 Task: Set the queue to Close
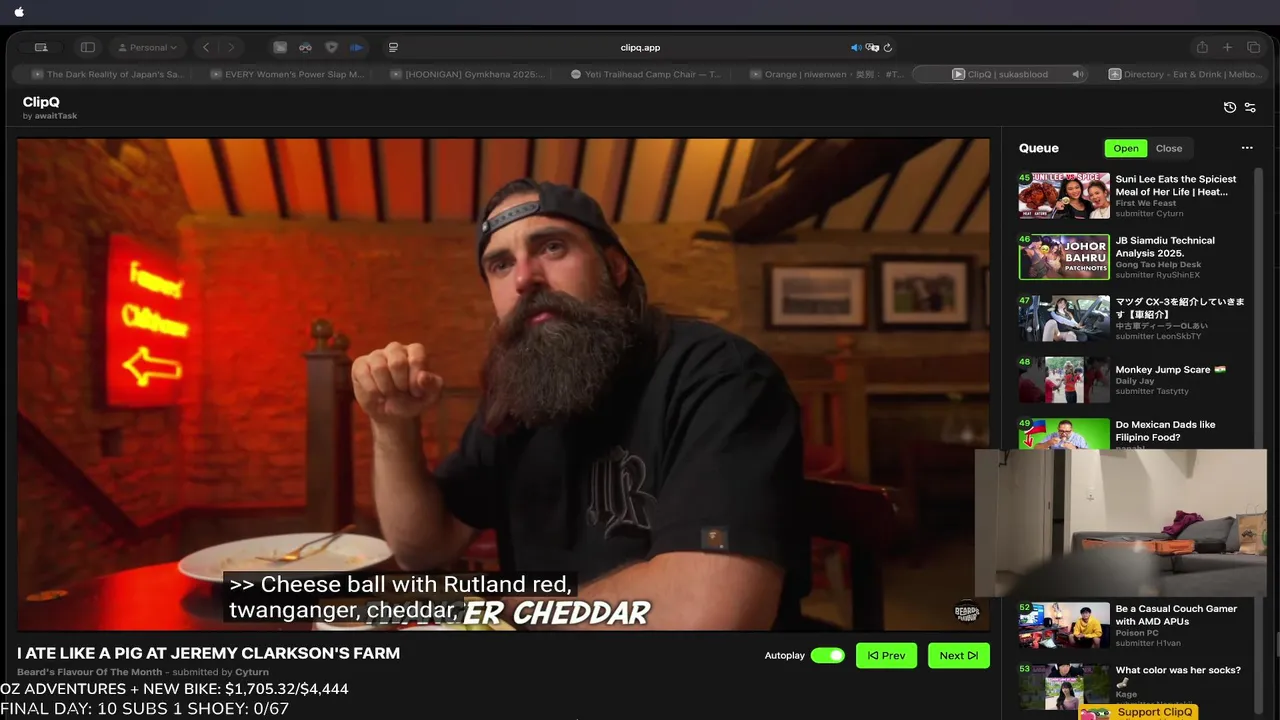[1169, 148]
